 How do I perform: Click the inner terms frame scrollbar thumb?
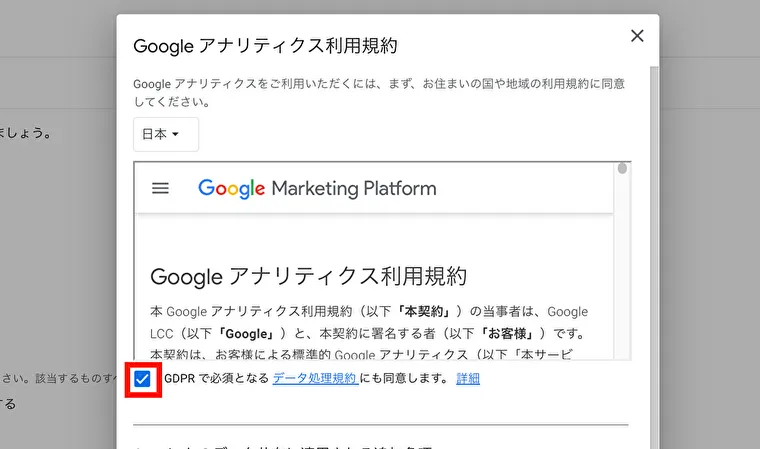pos(622,169)
